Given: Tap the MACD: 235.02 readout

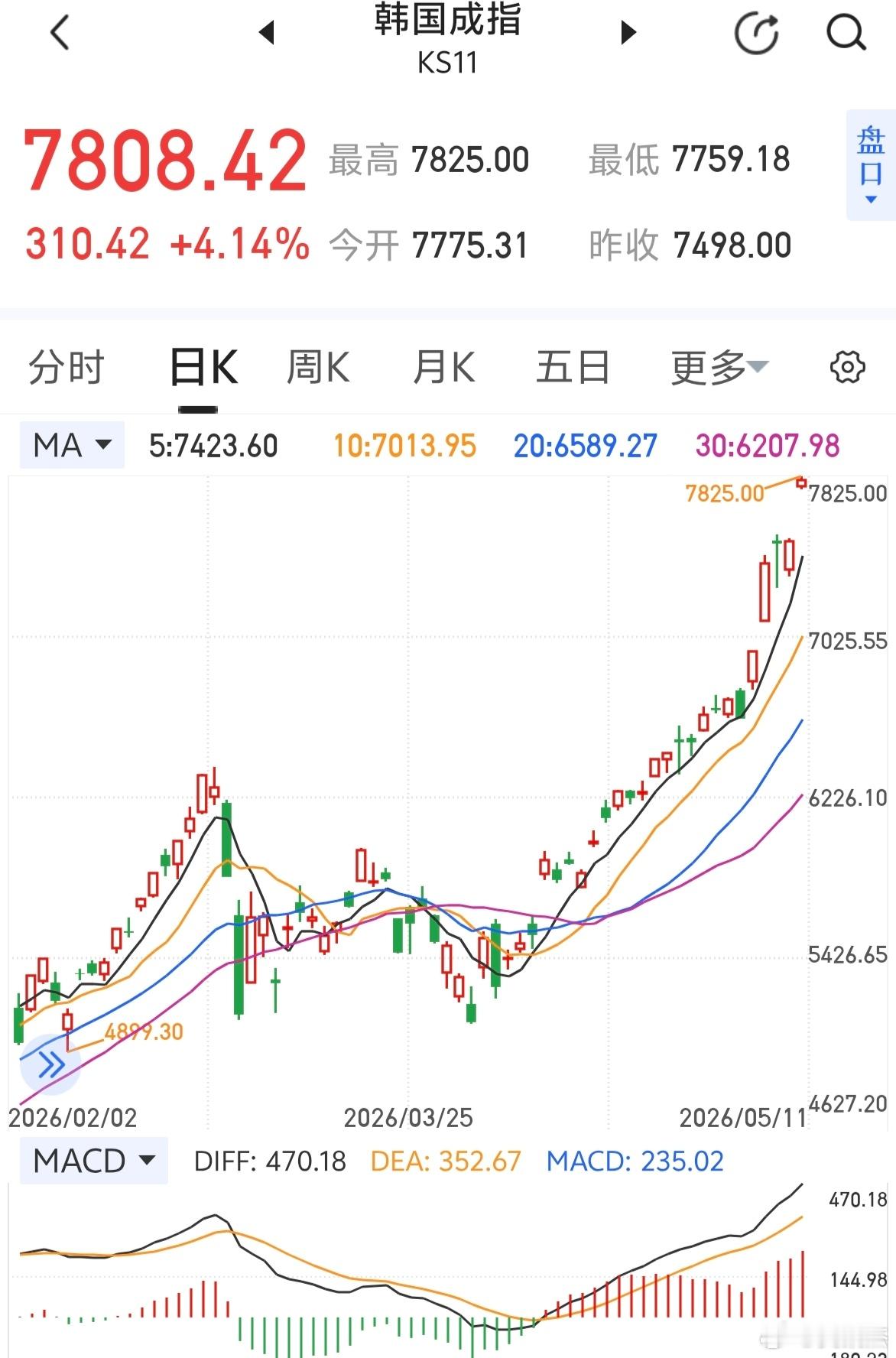Looking at the screenshot, I should 635,1161.
